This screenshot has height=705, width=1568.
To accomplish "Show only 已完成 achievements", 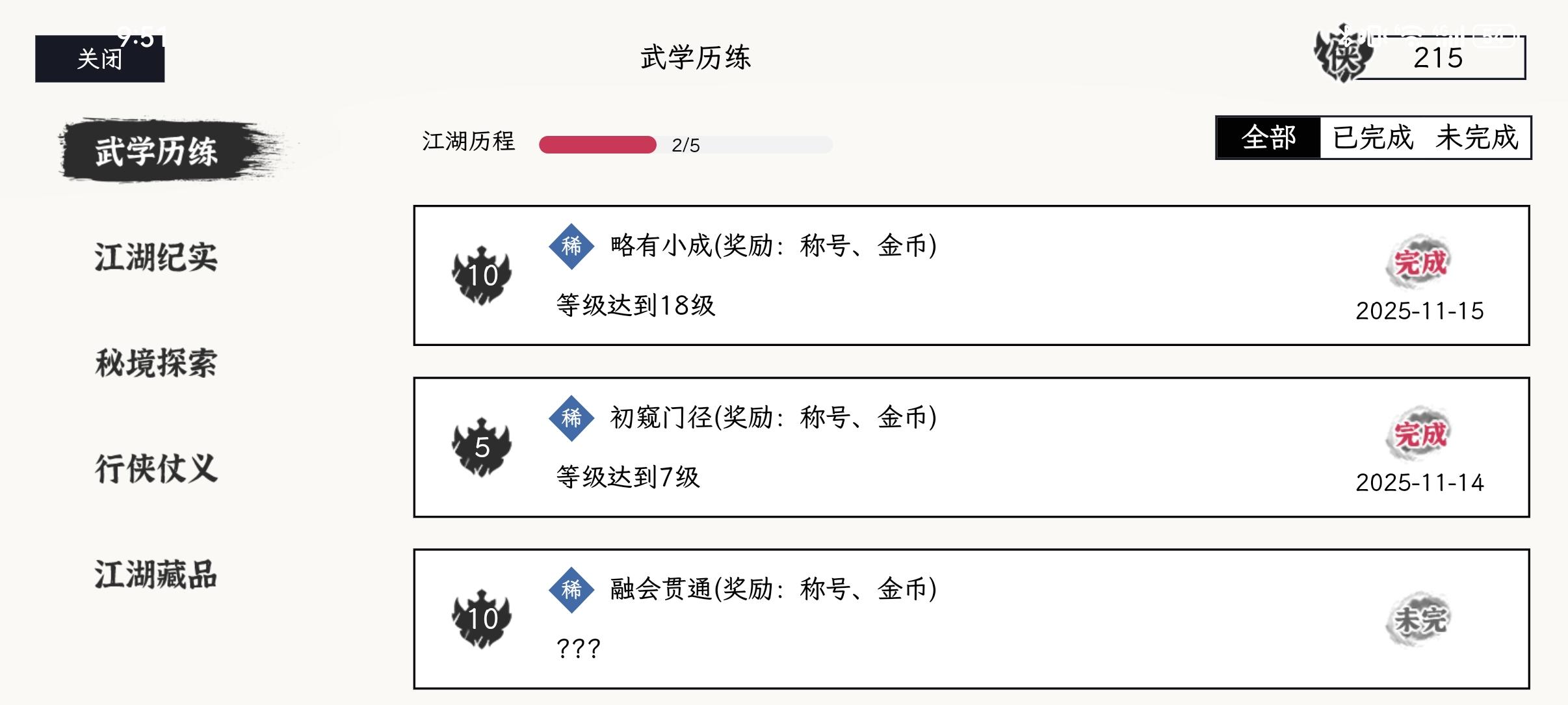I will [1373, 138].
